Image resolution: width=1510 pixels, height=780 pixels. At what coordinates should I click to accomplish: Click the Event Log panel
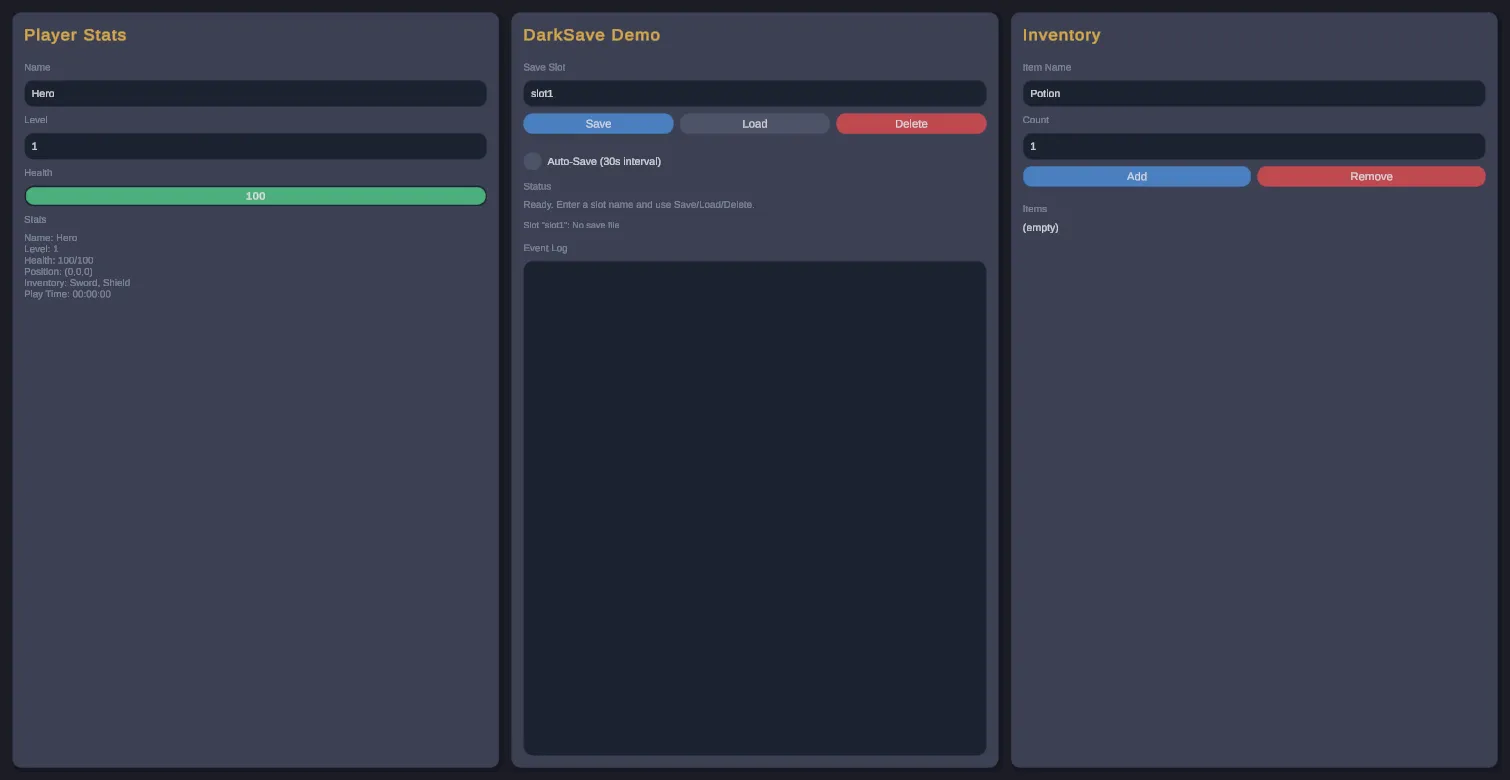point(754,505)
